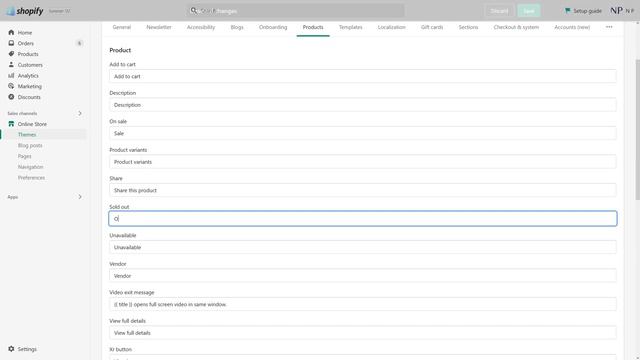The image size is (640, 360).
Task: Expand the Apps section chevron
Action: pos(80,197)
